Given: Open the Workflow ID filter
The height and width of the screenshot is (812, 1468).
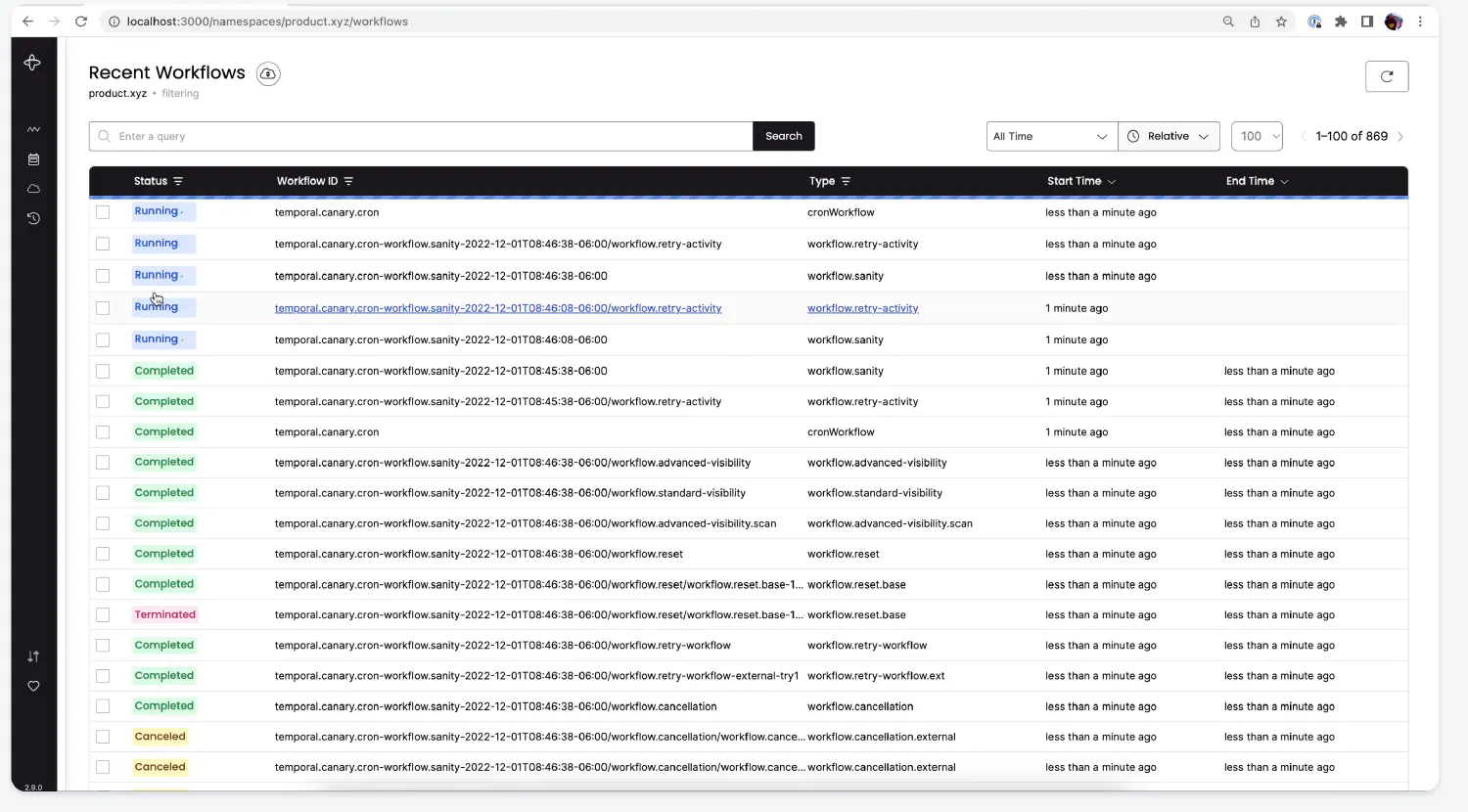Looking at the screenshot, I should pos(349,181).
